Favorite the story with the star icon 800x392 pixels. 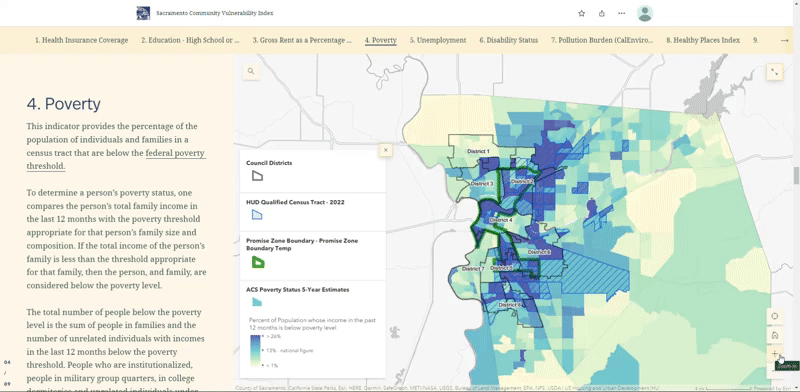pos(582,13)
